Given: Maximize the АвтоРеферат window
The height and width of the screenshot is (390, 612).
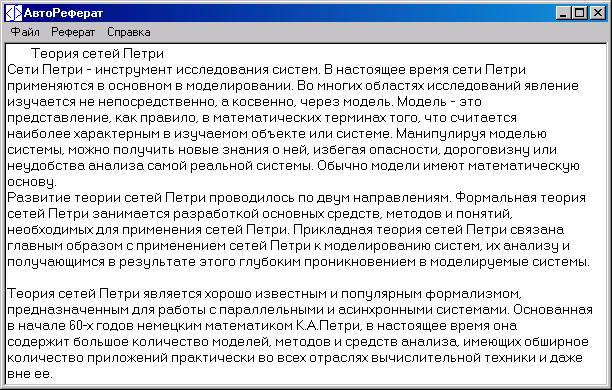Looking at the screenshot, I should tap(579, 13).
